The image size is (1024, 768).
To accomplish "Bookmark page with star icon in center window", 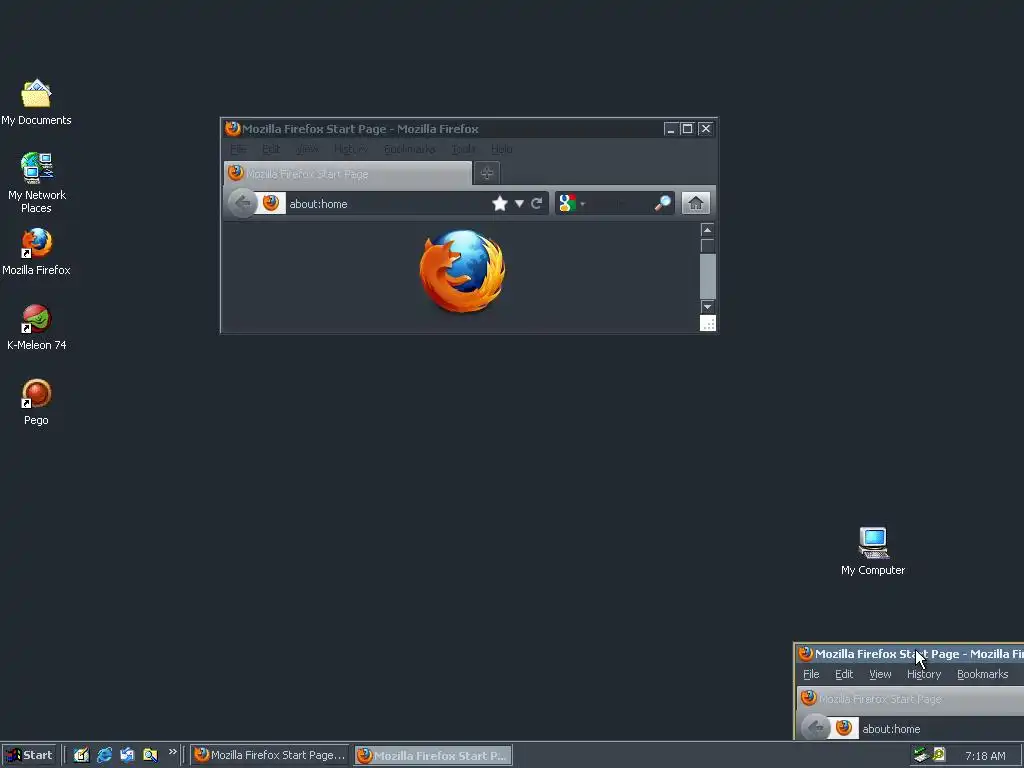I will [x=500, y=203].
